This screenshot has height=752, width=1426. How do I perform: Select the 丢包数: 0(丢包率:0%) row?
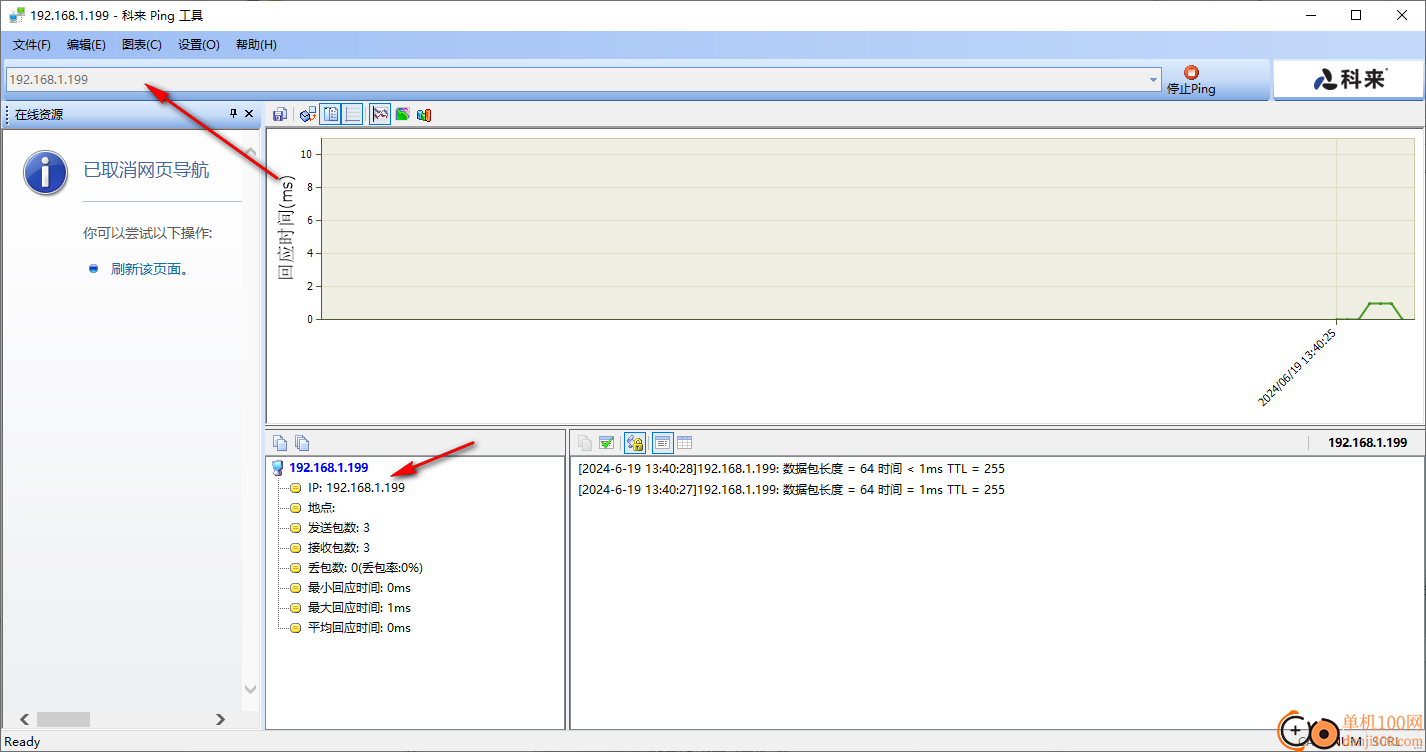(x=365, y=568)
